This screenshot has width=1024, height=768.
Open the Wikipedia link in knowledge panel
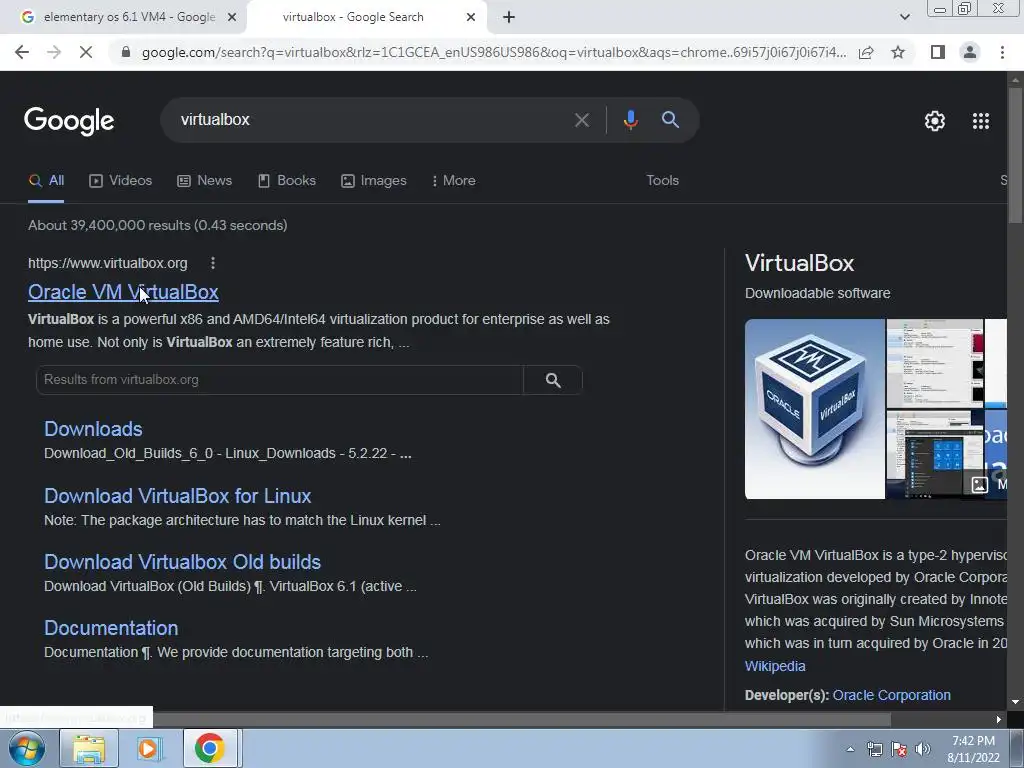(775, 666)
